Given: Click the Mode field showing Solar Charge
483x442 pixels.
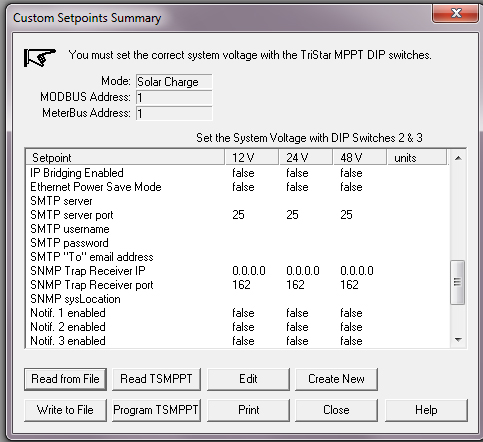Looking at the screenshot, I should point(174,82).
